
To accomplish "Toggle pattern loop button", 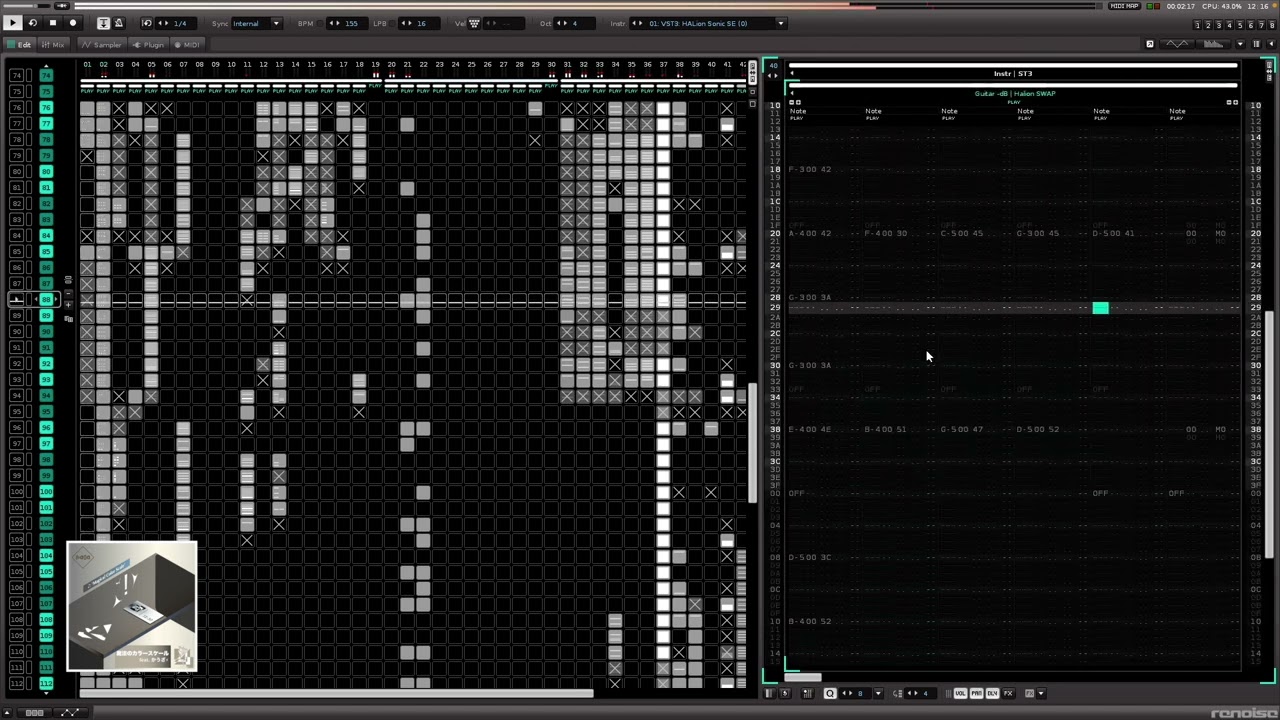I will (32, 23).
